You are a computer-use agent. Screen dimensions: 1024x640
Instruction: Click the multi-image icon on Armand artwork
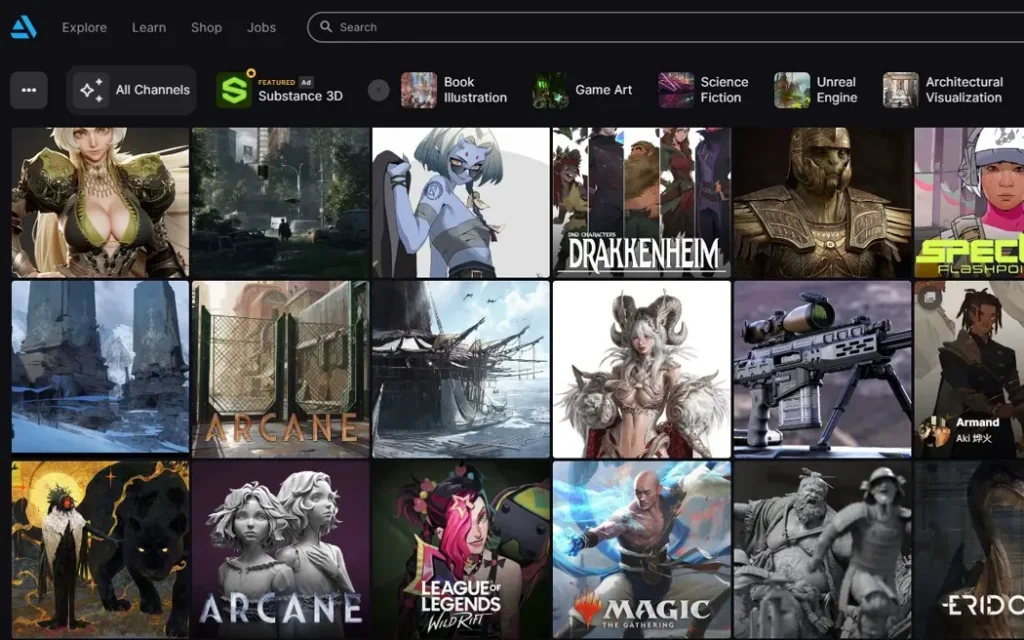point(930,298)
